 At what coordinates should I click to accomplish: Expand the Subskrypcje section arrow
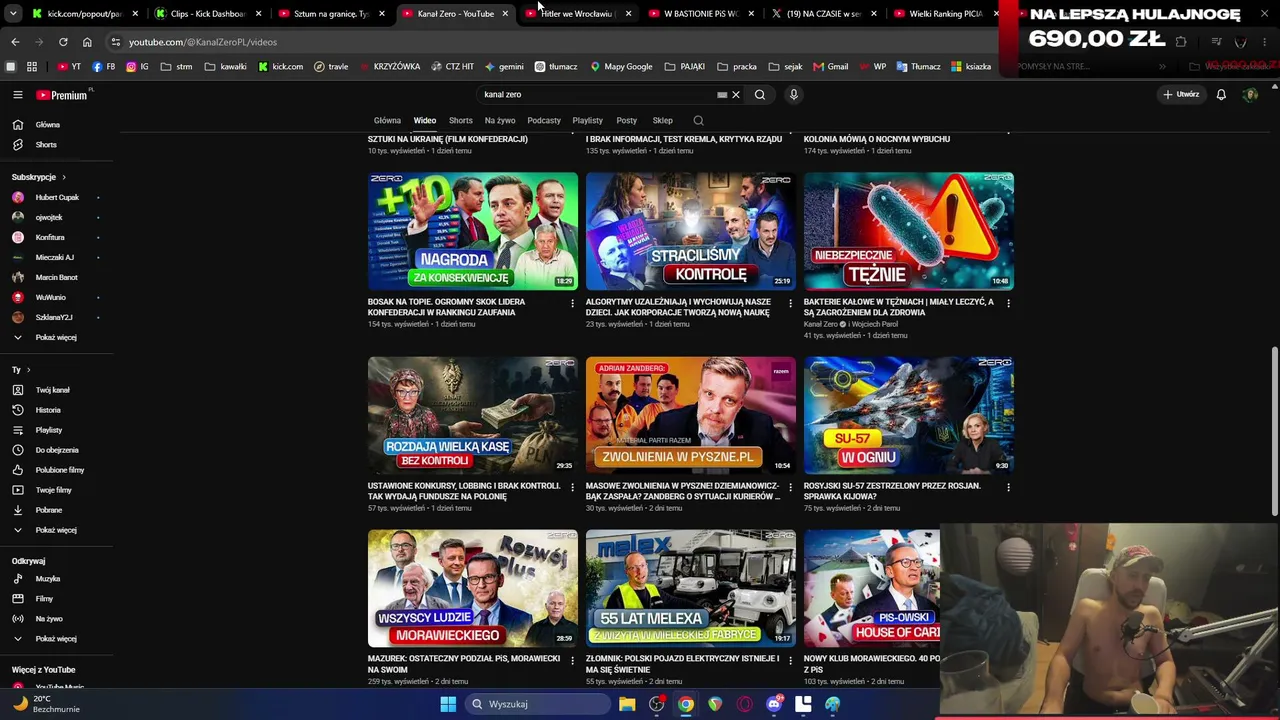click(x=64, y=177)
